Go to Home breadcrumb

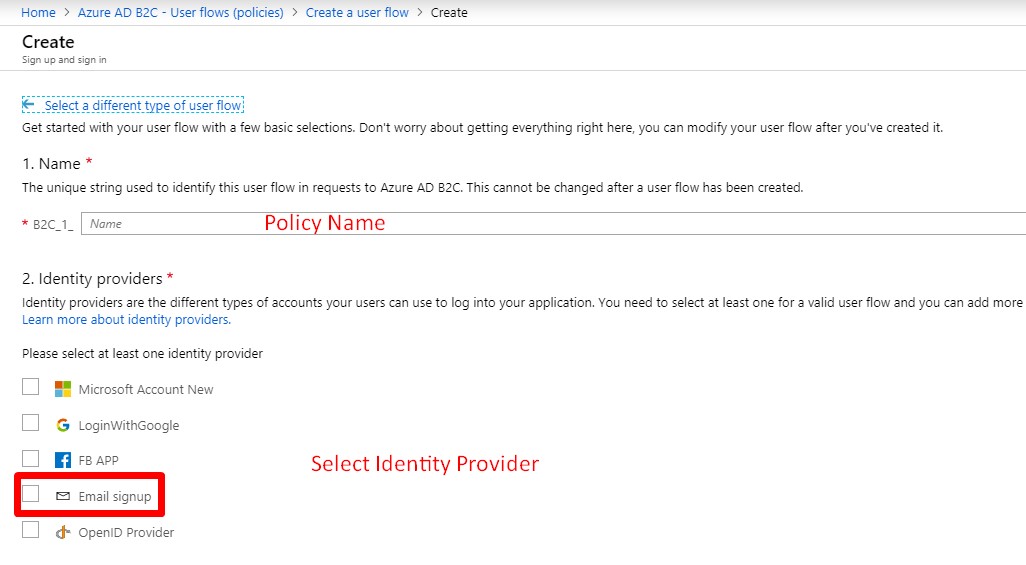(38, 12)
